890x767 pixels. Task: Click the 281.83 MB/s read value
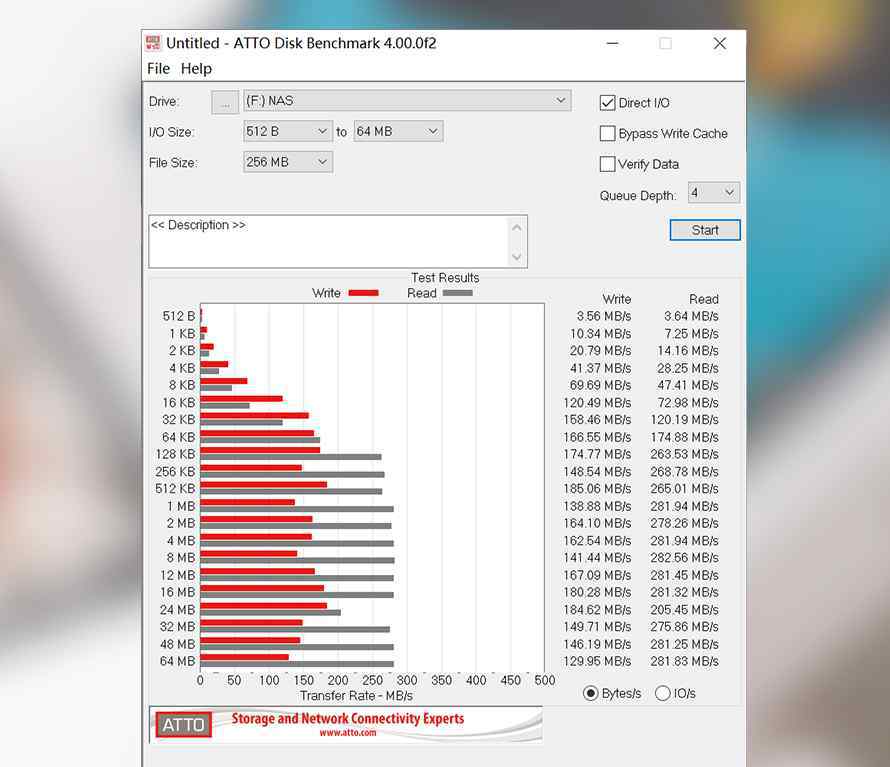(685, 661)
